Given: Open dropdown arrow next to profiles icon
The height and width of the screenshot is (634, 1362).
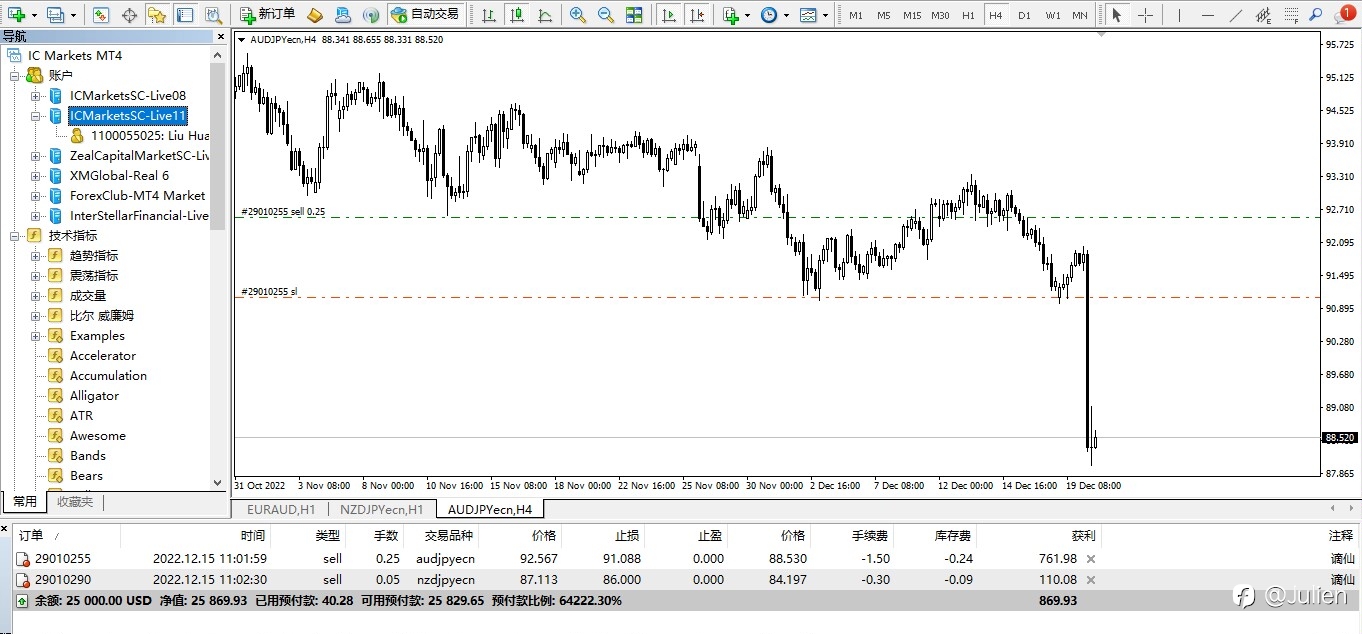Looking at the screenshot, I should click(73, 16).
